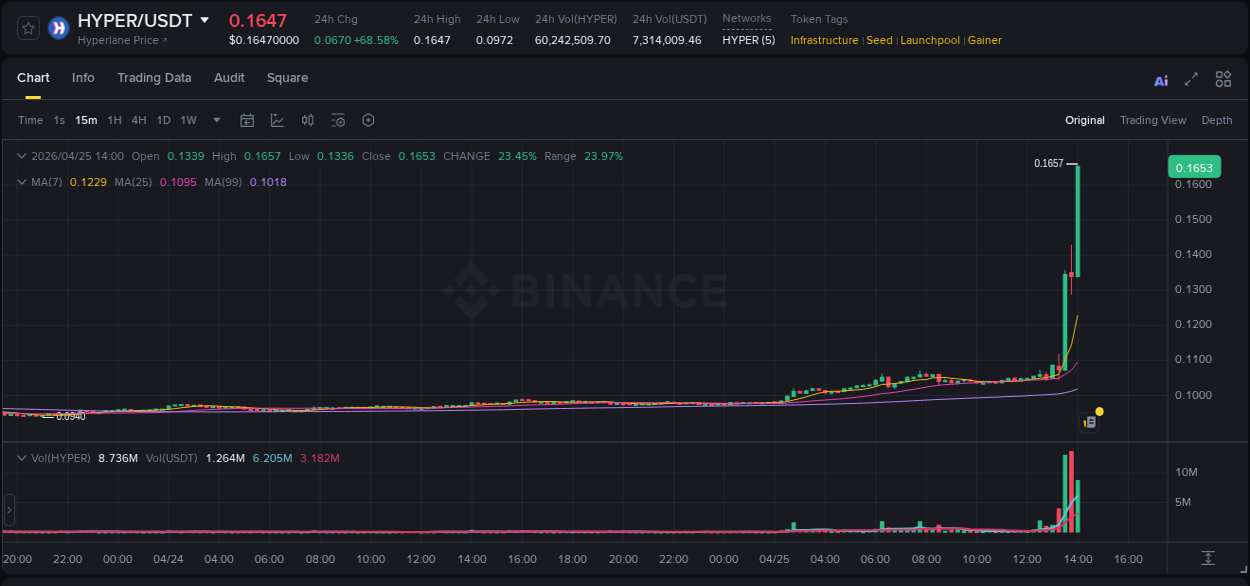The height and width of the screenshot is (586, 1250).
Task: Open the Launchpool token tag
Action: 929,40
